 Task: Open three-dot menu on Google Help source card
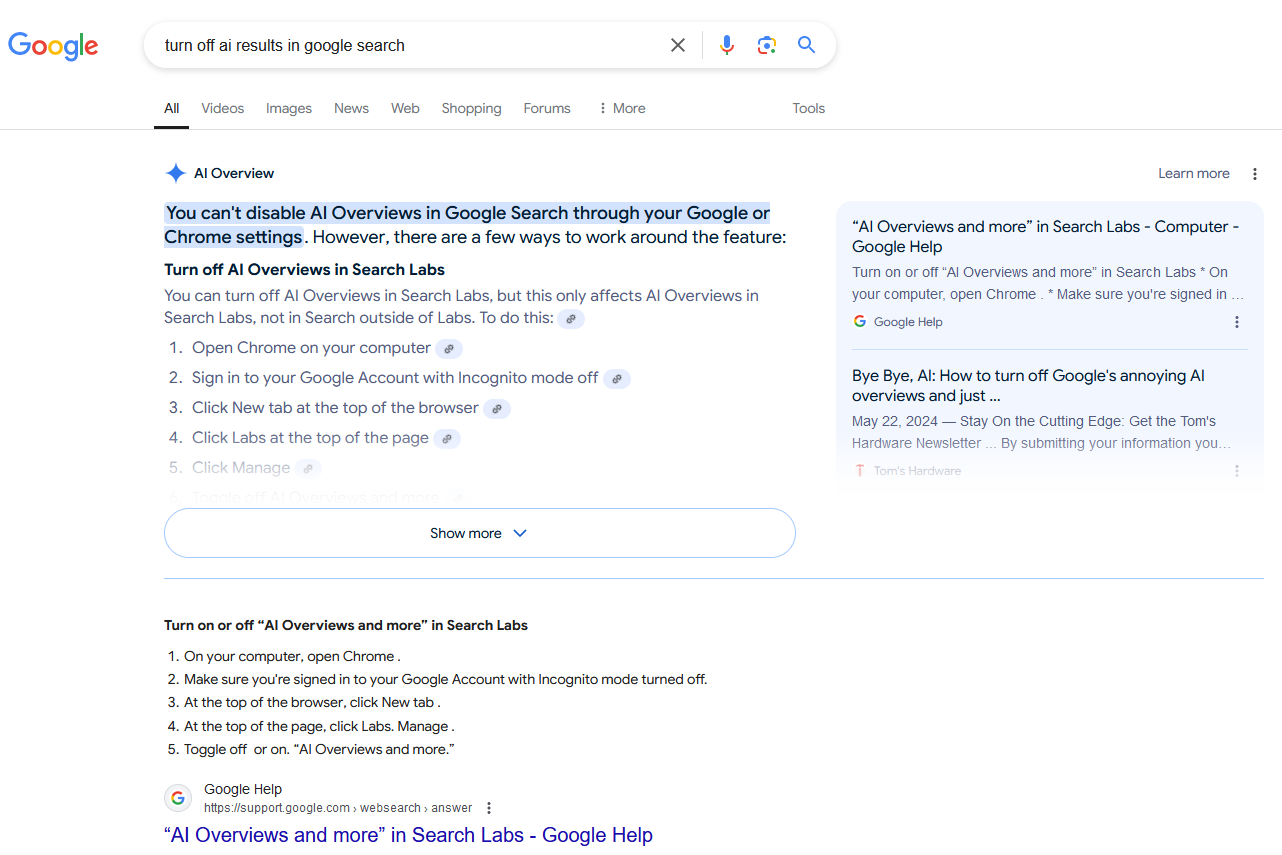[1237, 322]
